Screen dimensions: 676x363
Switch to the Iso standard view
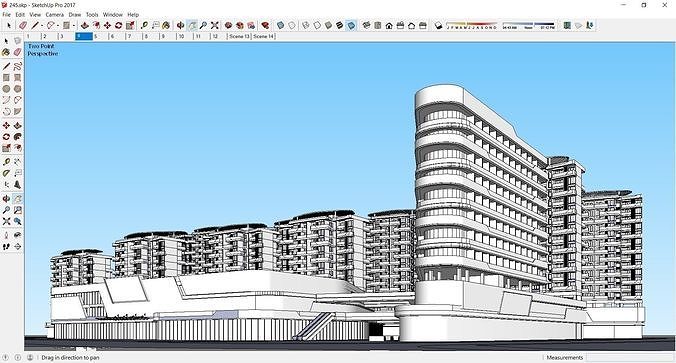[366, 25]
